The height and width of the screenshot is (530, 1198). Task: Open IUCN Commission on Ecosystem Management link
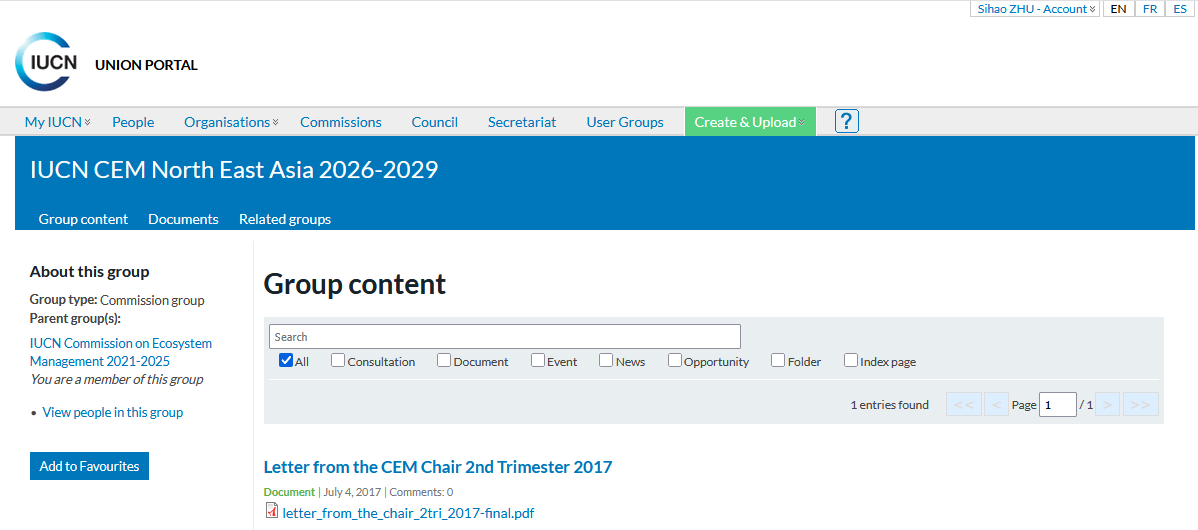pyautogui.click(x=121, y=352)
